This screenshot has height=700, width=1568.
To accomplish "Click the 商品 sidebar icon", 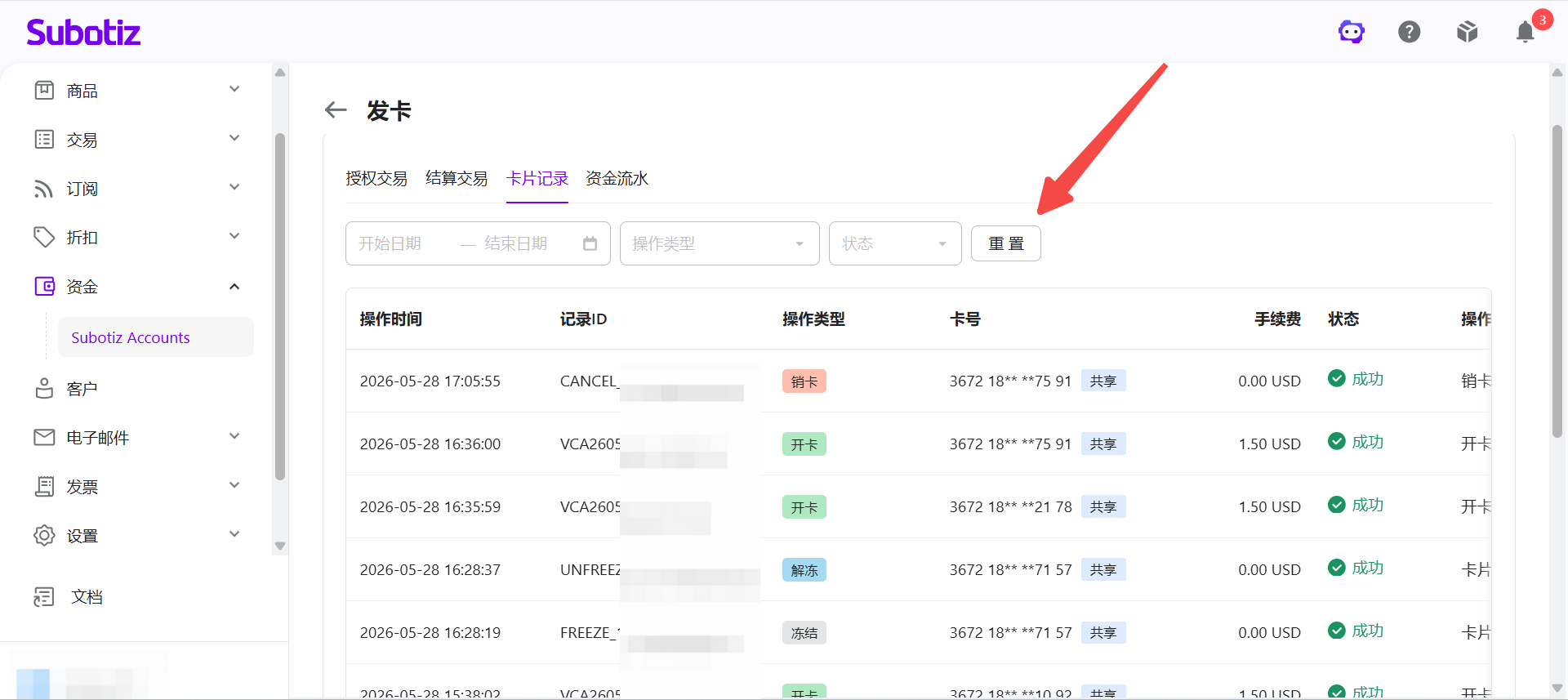I will [44, 90].
